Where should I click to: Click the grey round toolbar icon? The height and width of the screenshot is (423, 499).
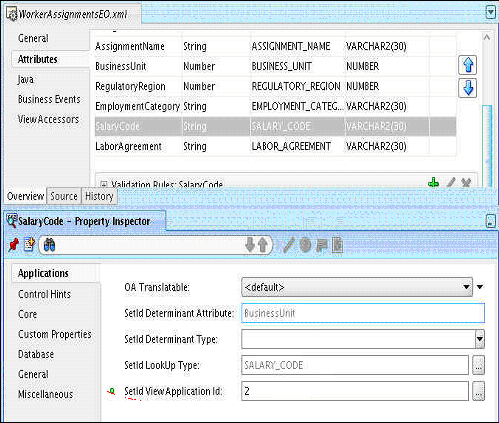click(305, 245)
